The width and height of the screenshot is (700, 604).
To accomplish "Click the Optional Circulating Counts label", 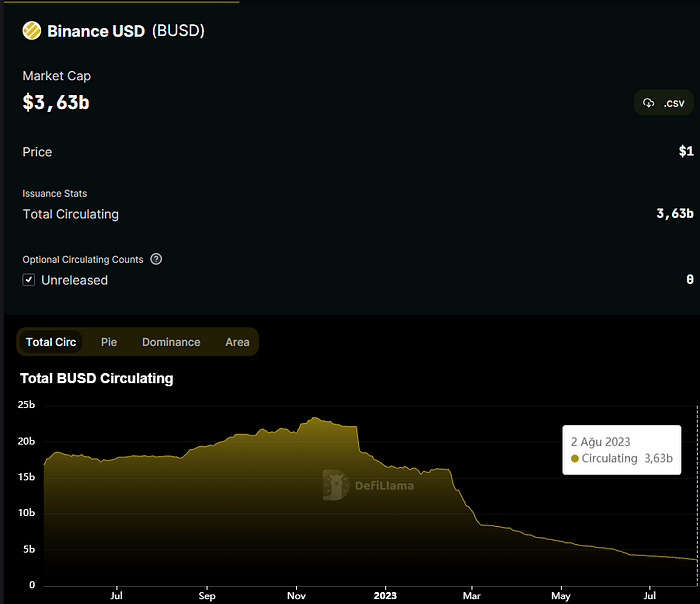I will click(x=83, y=259).
